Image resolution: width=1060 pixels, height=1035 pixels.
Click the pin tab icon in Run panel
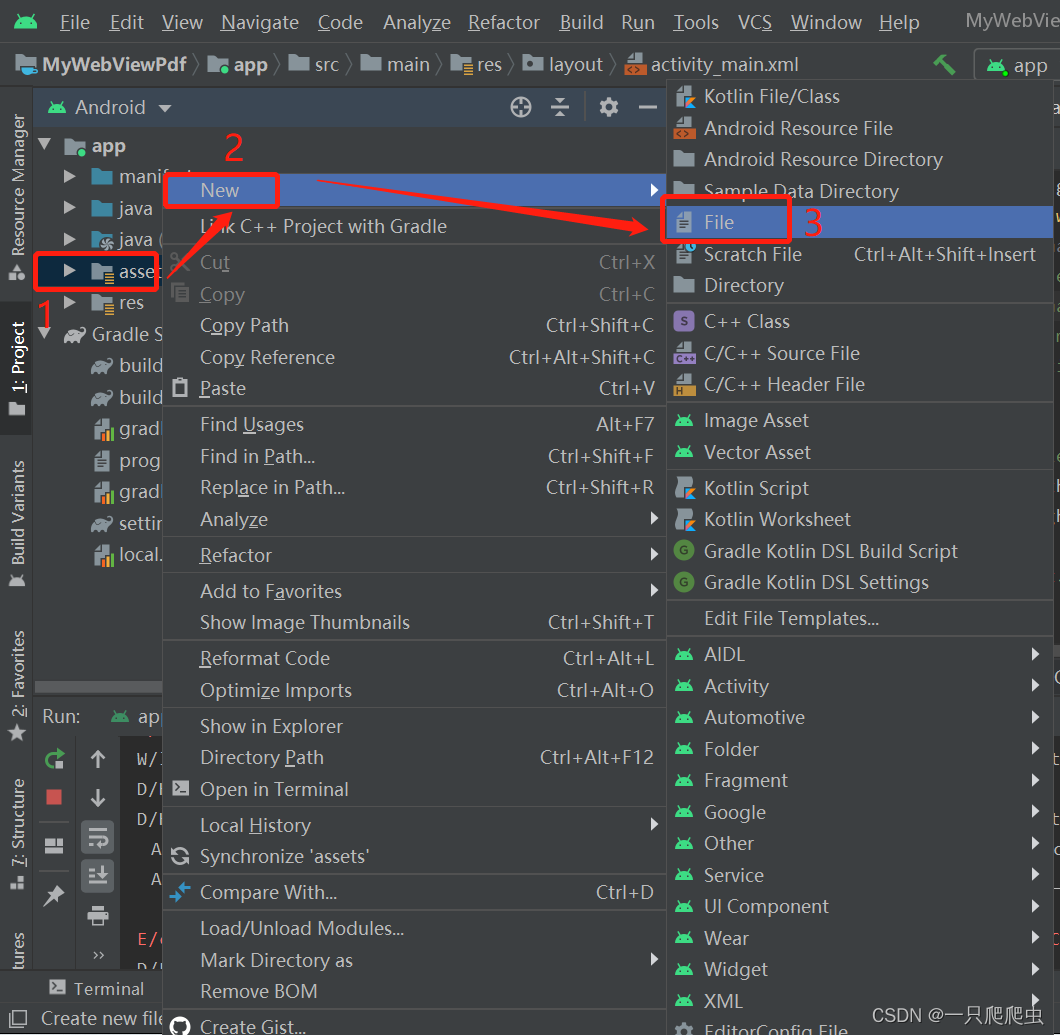[53, 895]
